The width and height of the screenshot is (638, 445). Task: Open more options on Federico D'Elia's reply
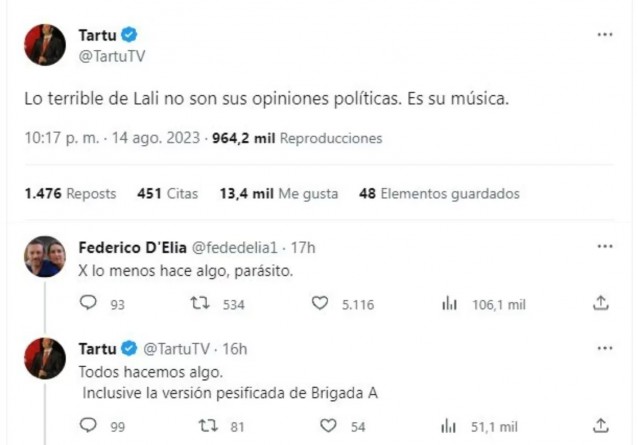(x=604, y=246)
